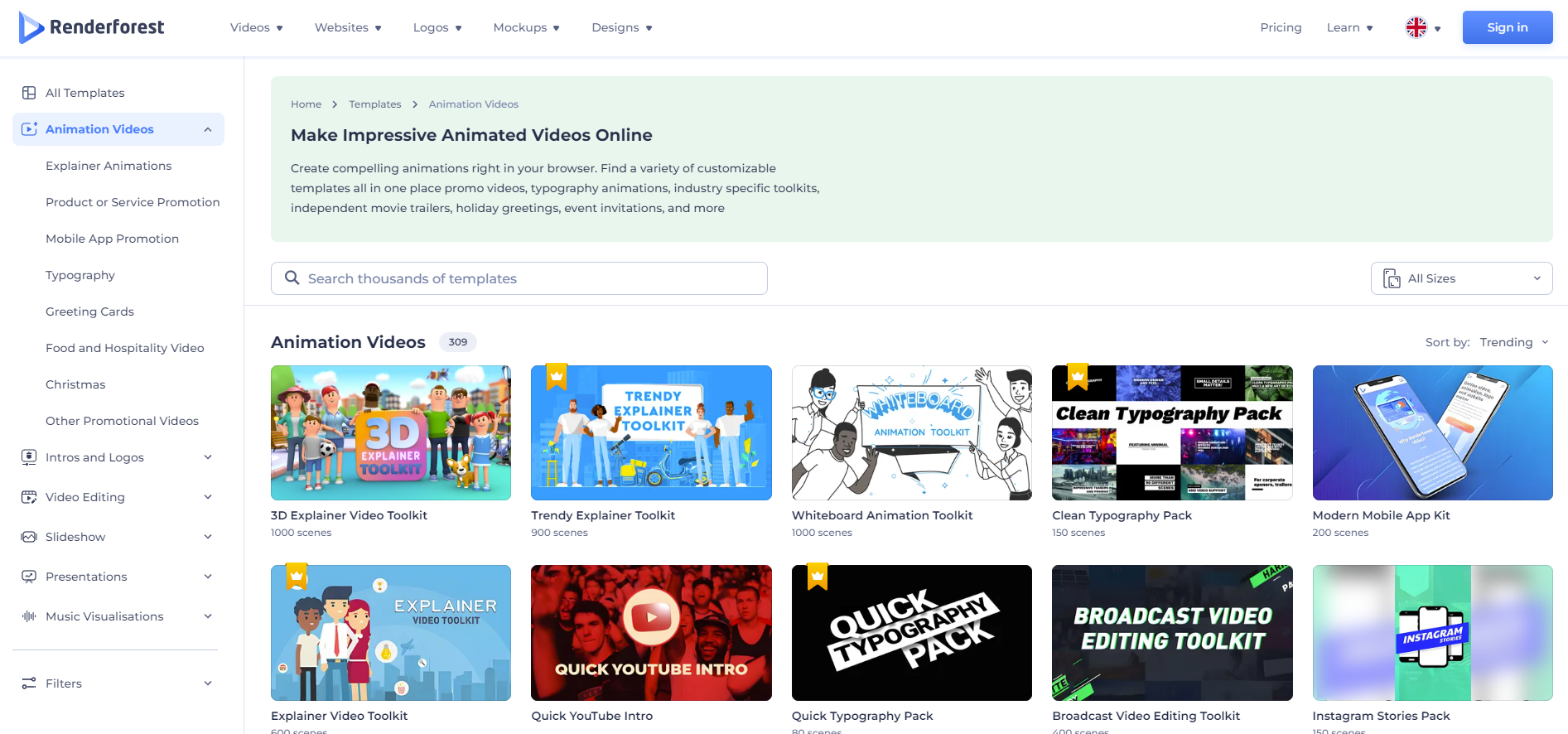The image size is (1568, 734).
Task: Open the Videos menu in navbar
Action: (x=256, y=27)
